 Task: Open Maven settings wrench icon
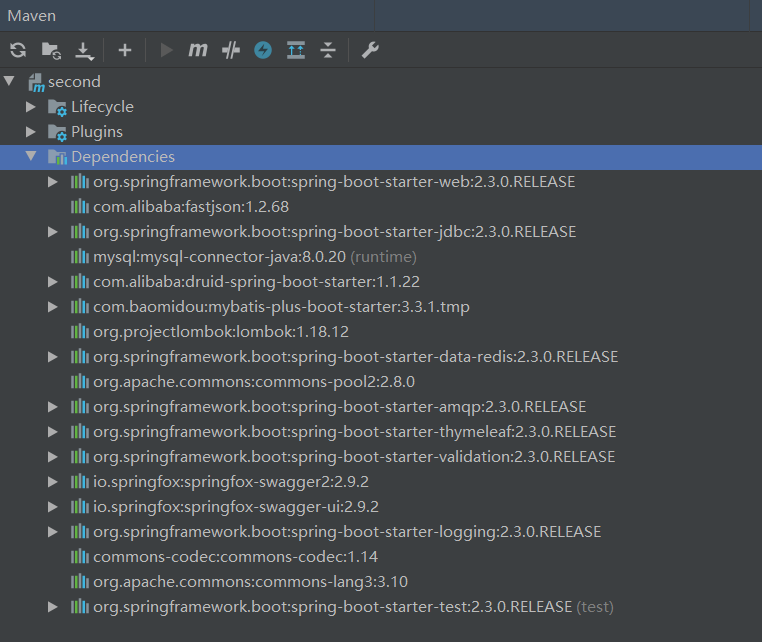click(x=370, y=50)
